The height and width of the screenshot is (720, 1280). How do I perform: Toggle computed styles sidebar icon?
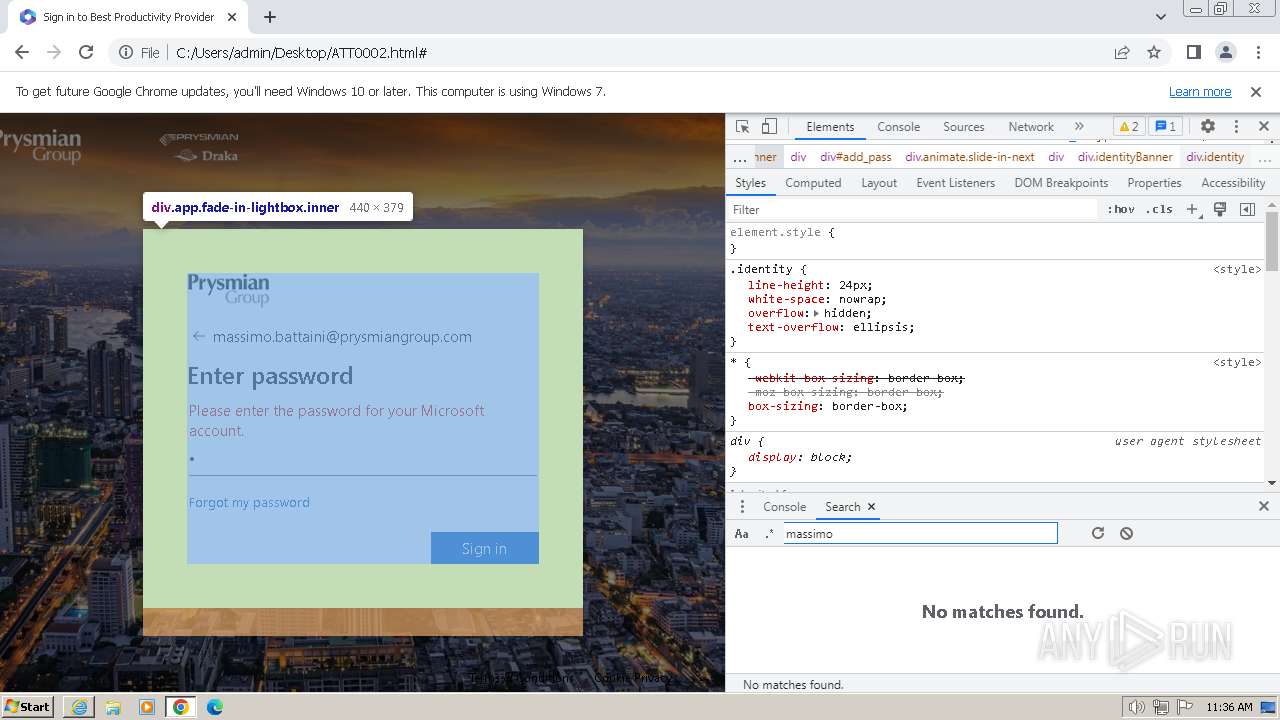click(1247, 210)
